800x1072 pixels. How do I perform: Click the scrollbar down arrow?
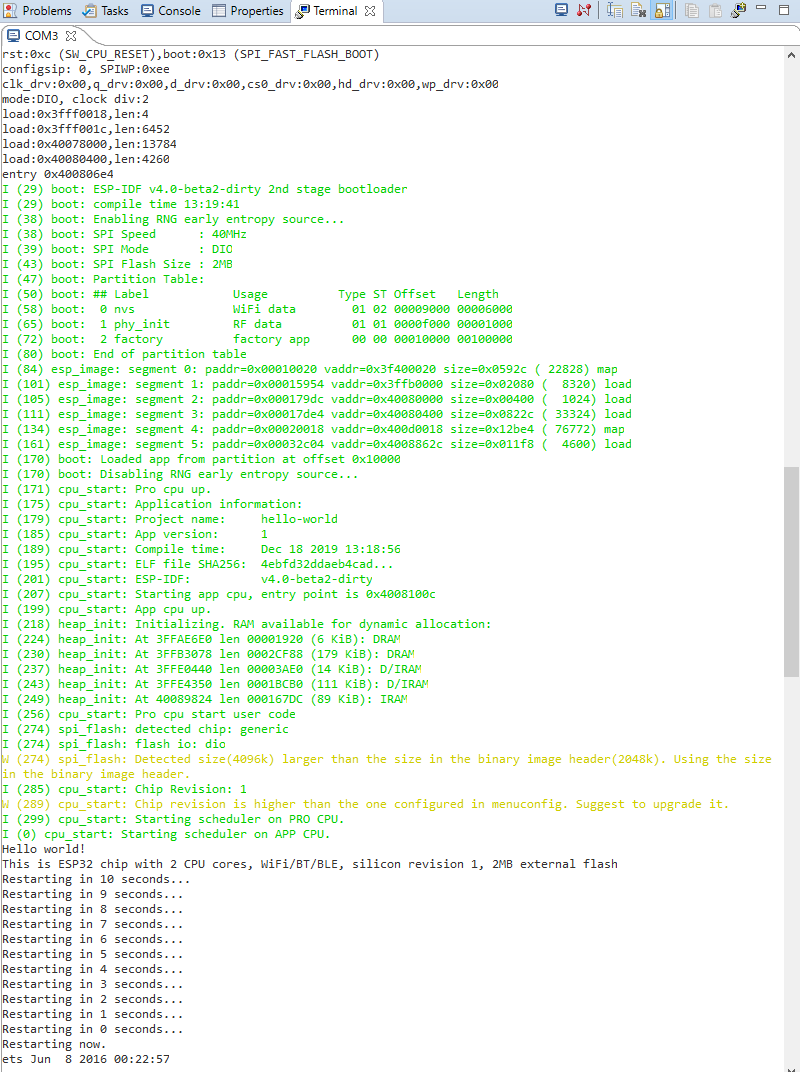[791, 1067]
